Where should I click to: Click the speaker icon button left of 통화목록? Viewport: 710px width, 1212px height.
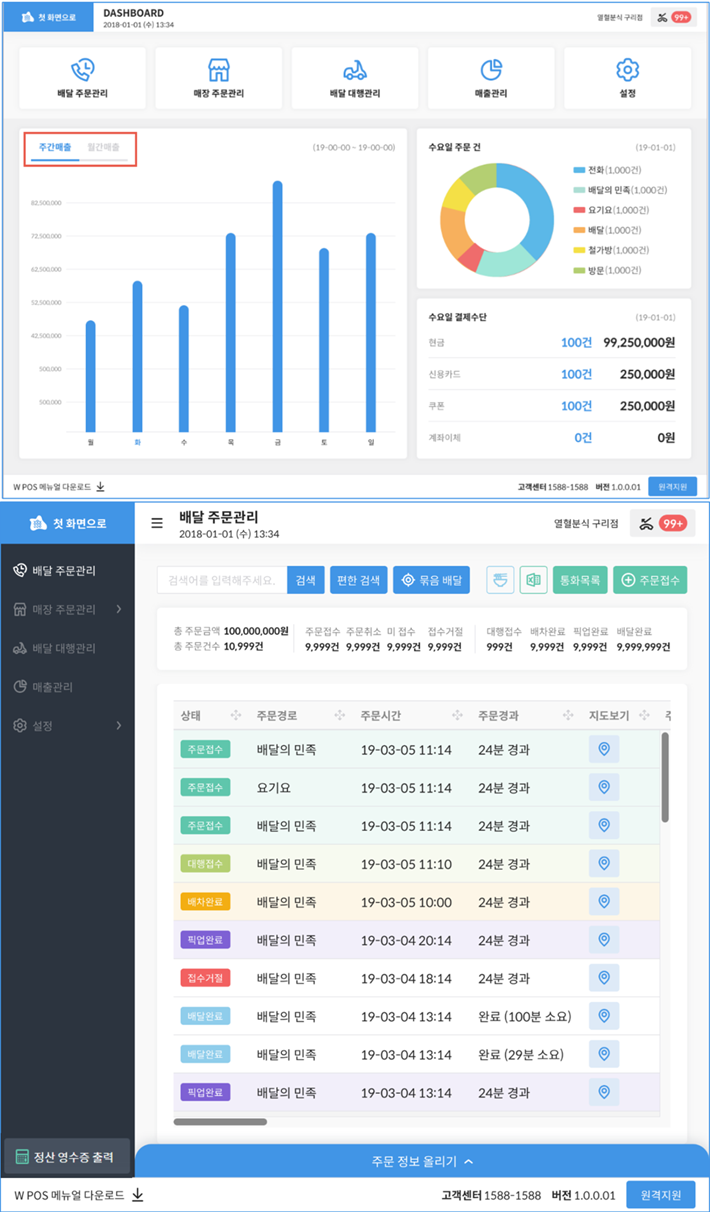(x=533, y=580)
